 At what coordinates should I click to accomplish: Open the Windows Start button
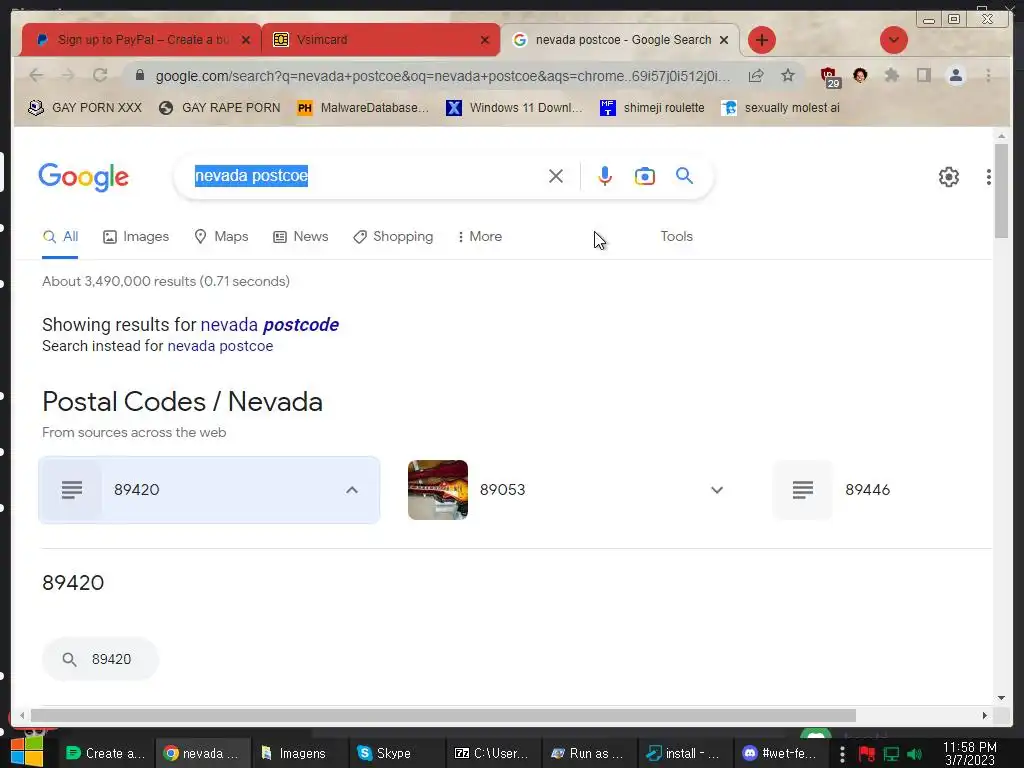coord(27,752)
